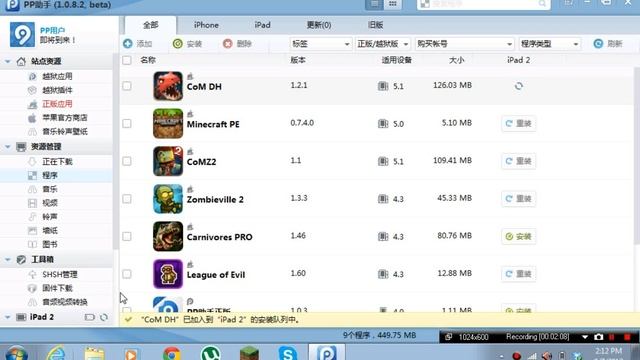Open SHSH管理 in the toolbox
The height and width of the screenshot is (360, 640).
(60, 275)
